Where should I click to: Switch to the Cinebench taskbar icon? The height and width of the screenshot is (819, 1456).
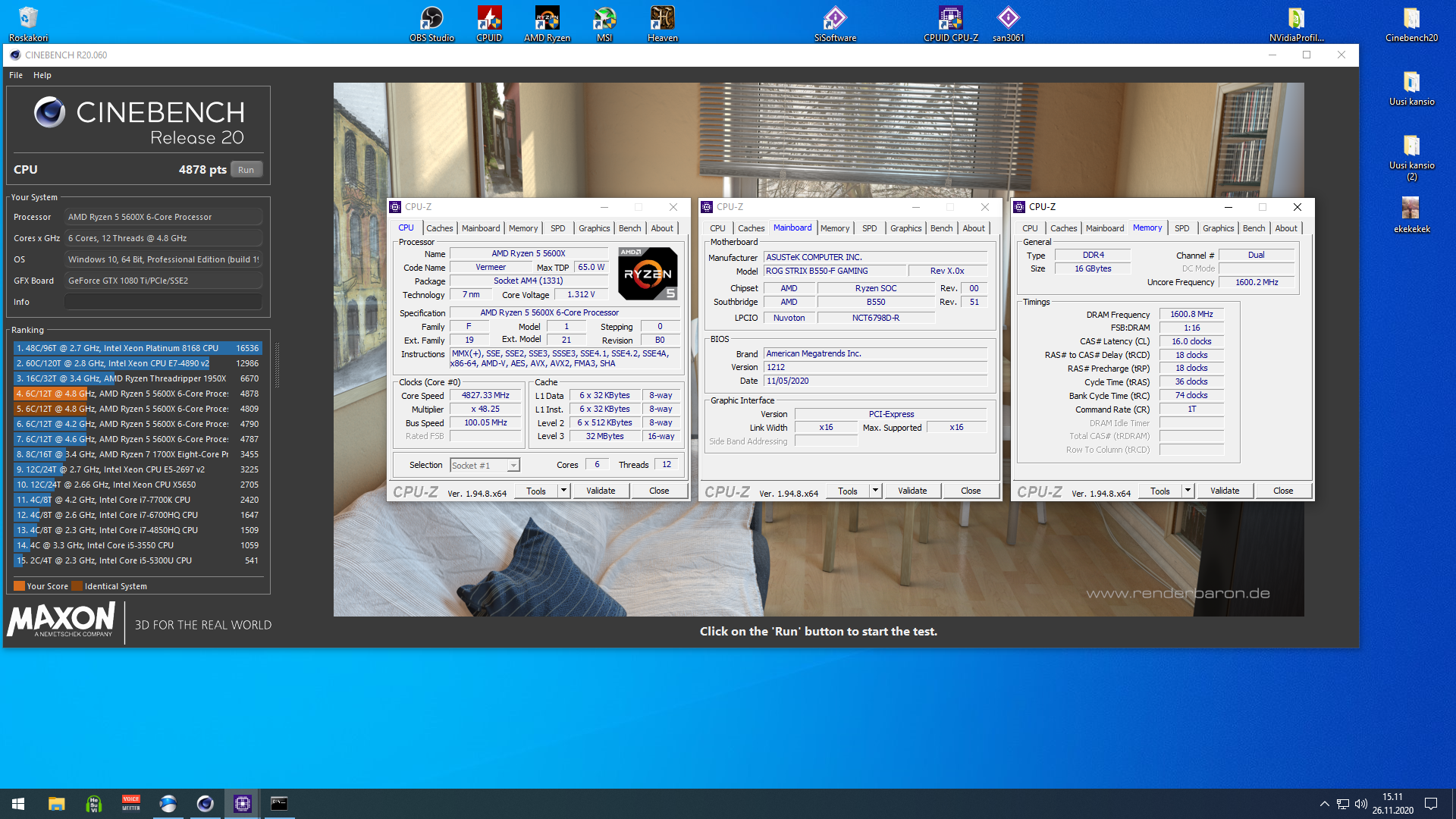click(x=206, y=804)
